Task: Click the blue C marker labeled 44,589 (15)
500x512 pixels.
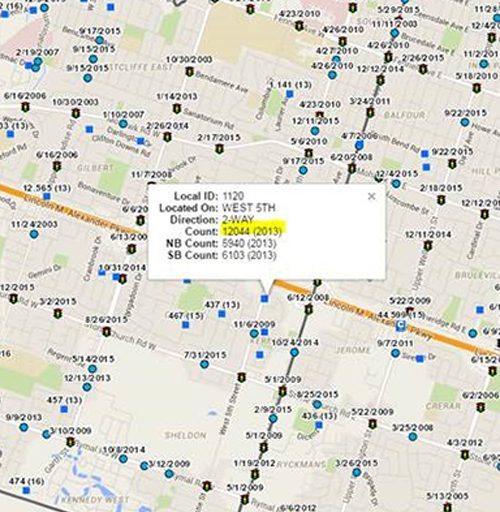Action: click(x=400, y=325)
